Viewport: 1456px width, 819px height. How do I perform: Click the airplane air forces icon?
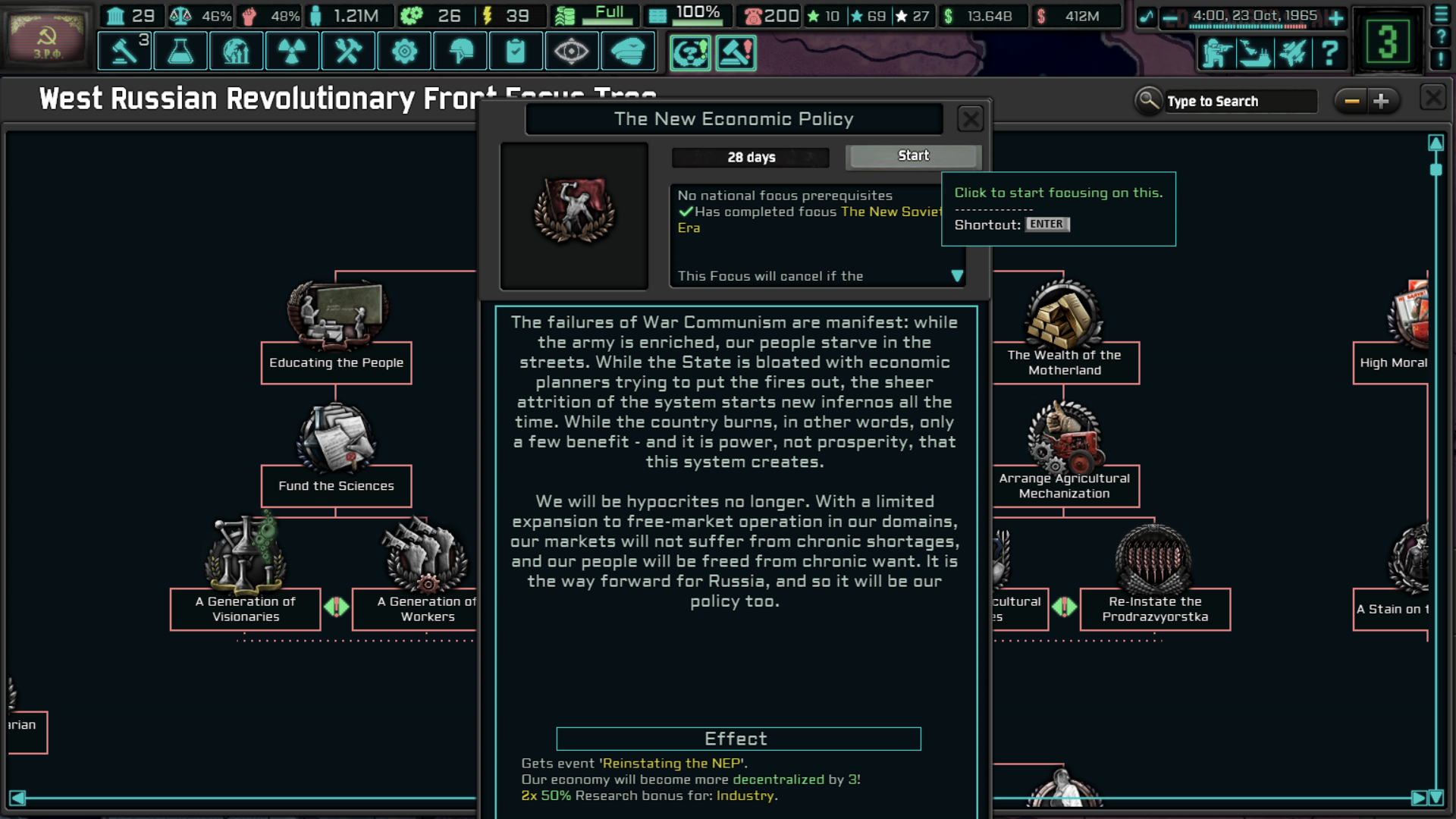1292,53
